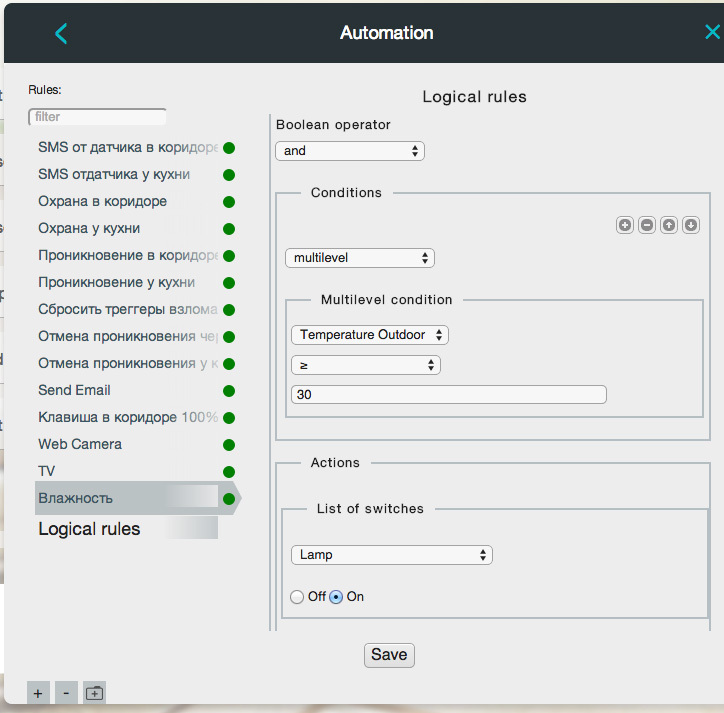This screenshot has width=724, height=713.
Task: Open the Temperature Outdoor device dropdown
Action: [x=370, y=335]
